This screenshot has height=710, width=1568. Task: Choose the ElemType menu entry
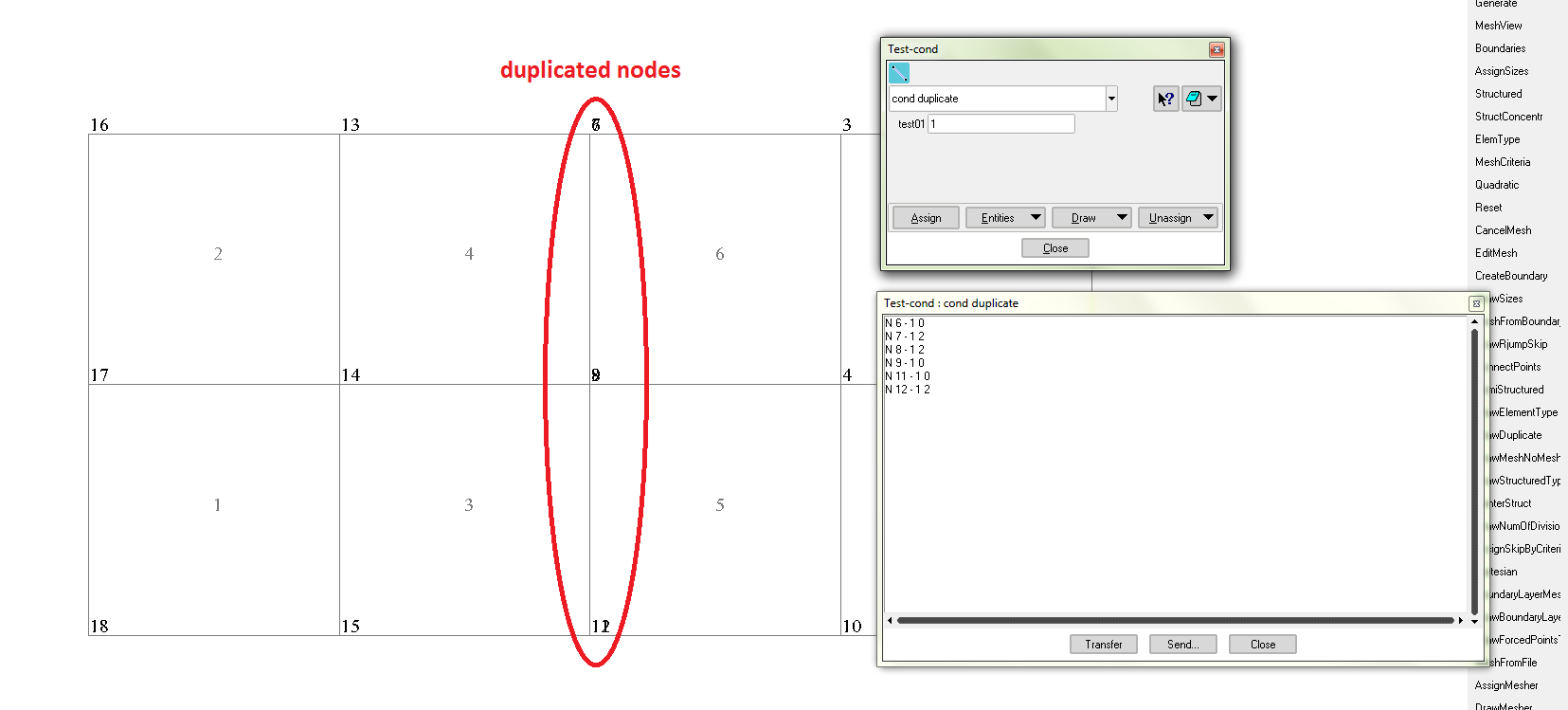click(1497, 139)
